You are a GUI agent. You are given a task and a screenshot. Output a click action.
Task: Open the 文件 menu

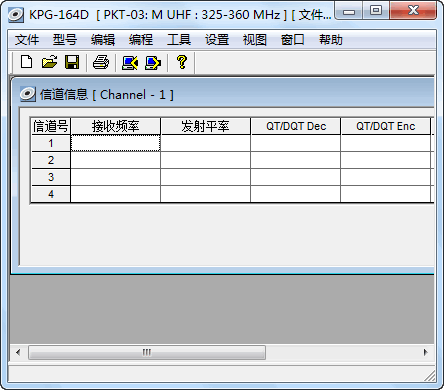[27, 40]
